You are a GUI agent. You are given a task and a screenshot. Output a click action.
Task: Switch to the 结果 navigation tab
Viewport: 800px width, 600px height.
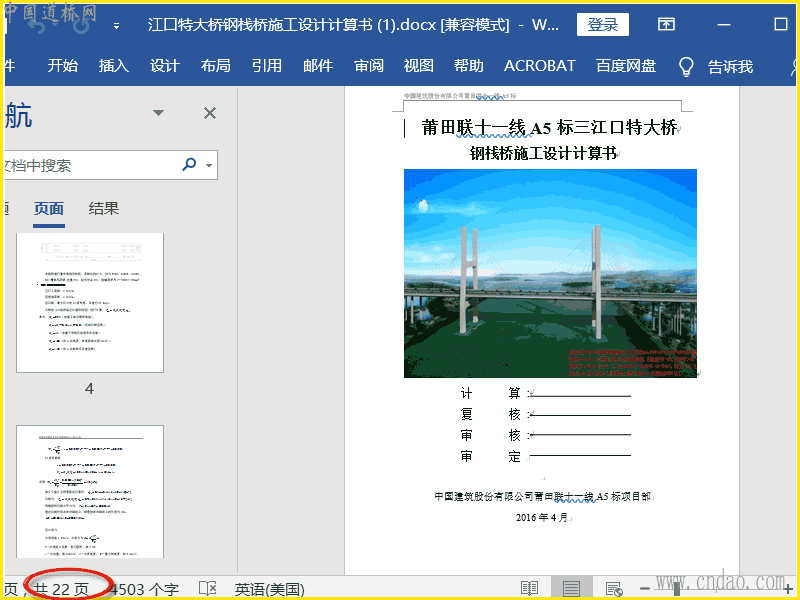click(104, 209)
